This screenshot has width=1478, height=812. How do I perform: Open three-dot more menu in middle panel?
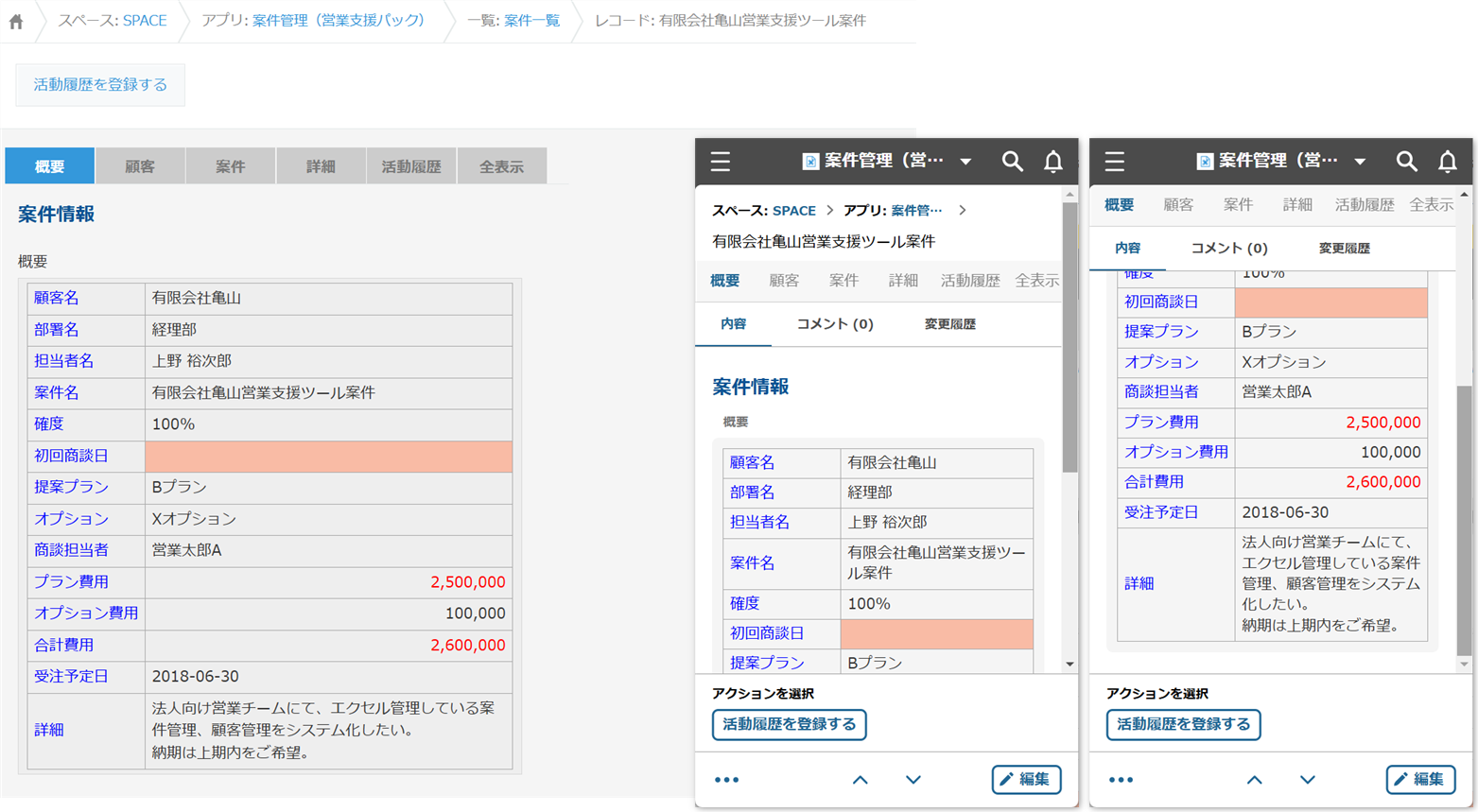coord(726,780)
